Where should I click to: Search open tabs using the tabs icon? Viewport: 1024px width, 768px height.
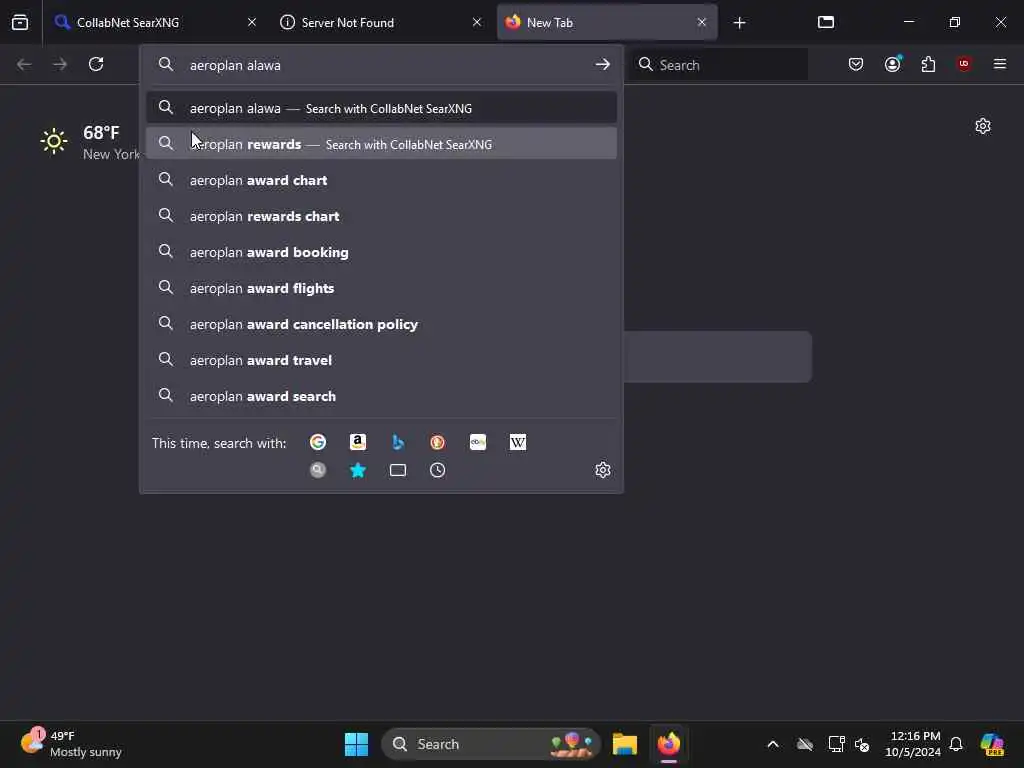pos(398,470)
